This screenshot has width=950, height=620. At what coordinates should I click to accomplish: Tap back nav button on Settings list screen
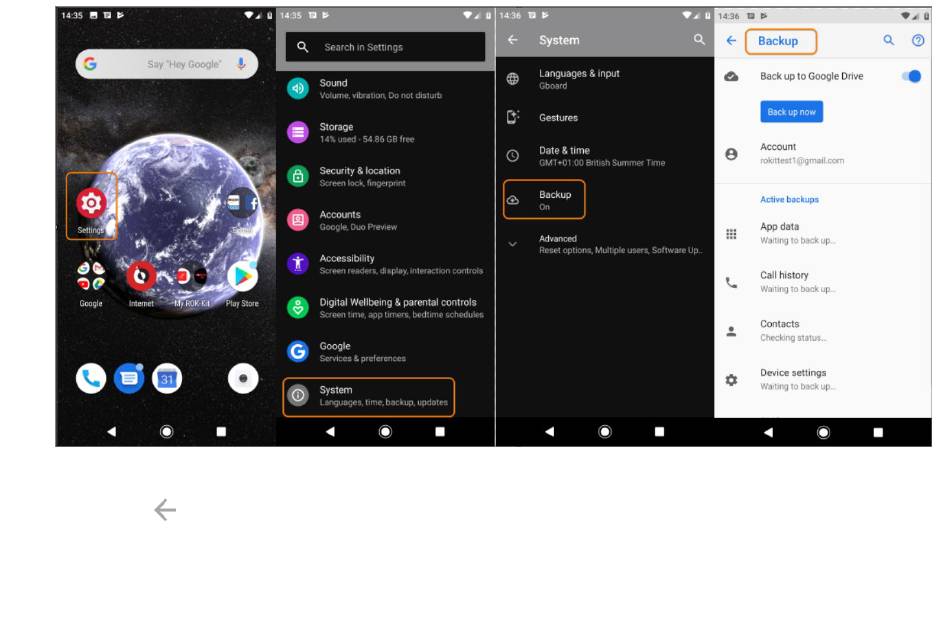330,432
